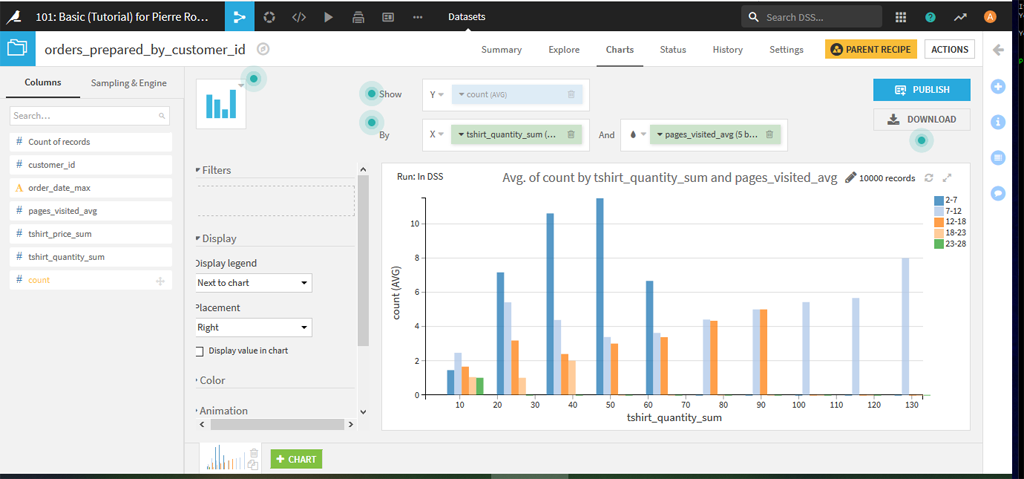Click the columns Search field
1024x479 pixels.
point(89,116)
